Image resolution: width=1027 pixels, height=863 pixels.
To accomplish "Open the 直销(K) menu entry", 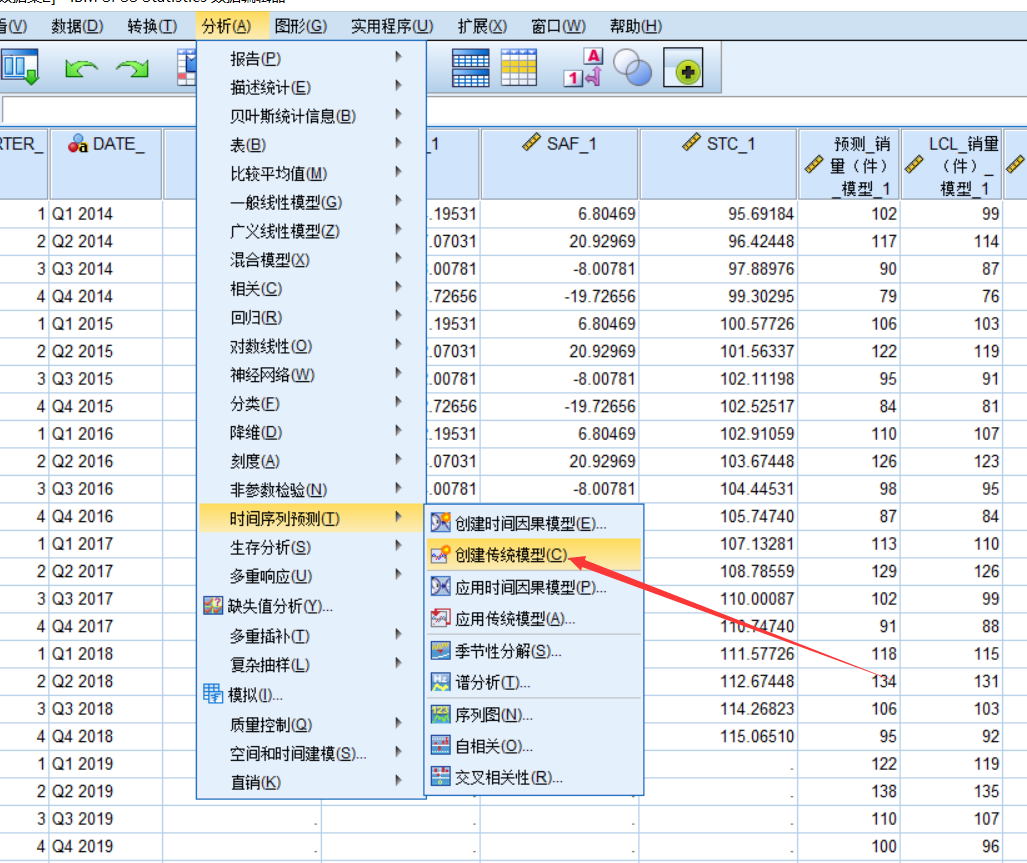I will coord(312,782).
